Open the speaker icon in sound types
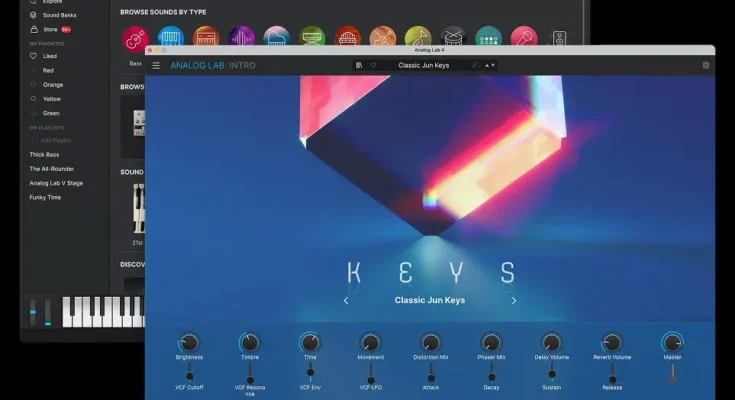 [559, 38]
